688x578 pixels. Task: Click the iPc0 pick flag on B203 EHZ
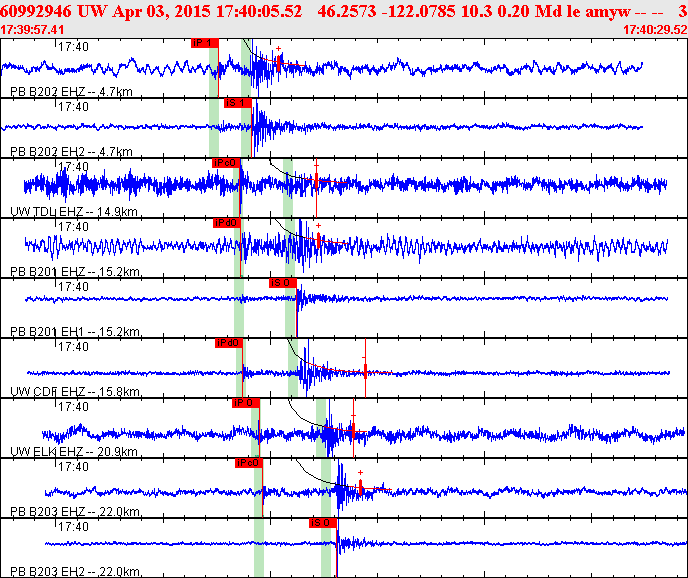[x=248, y=463]
